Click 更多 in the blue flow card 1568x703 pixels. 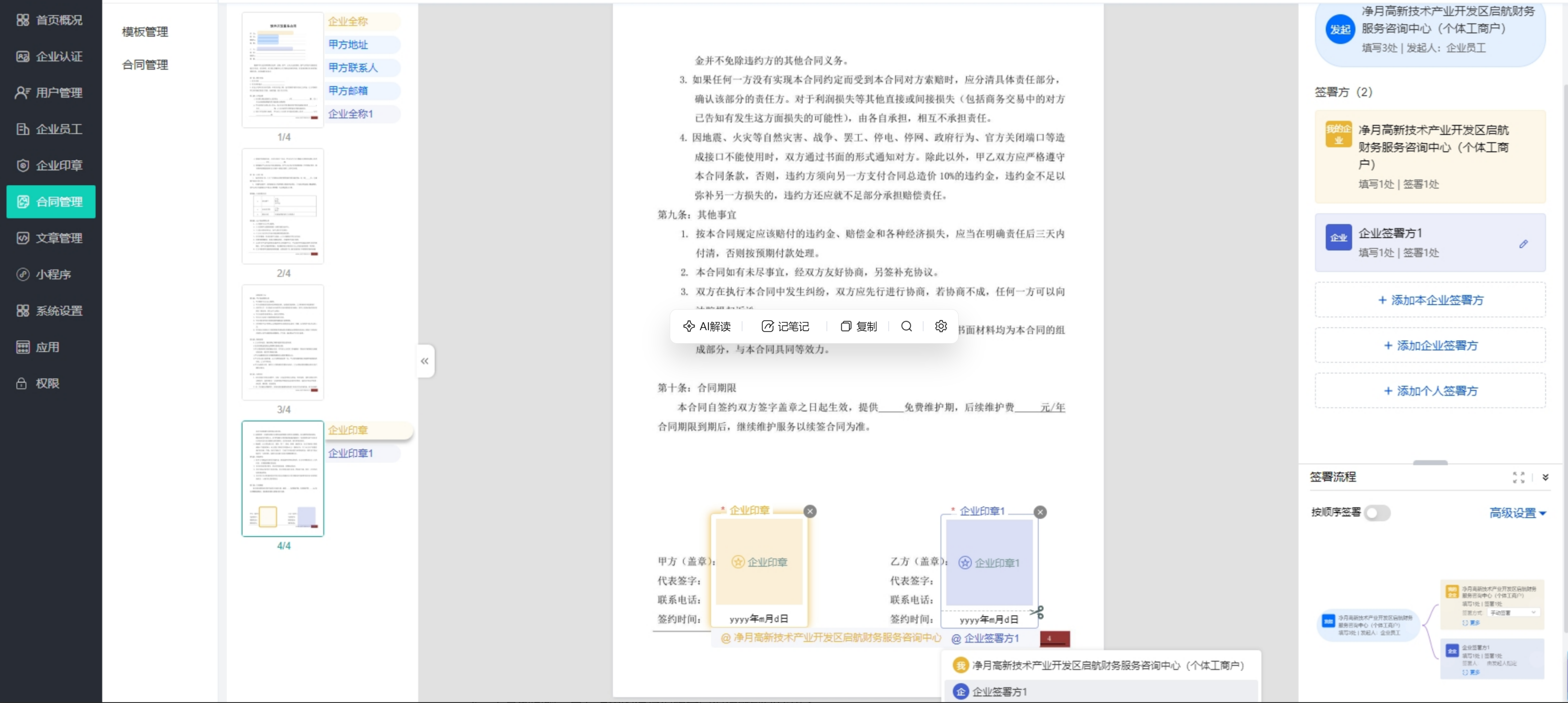pyautogui.click(x=1471, y=672)
